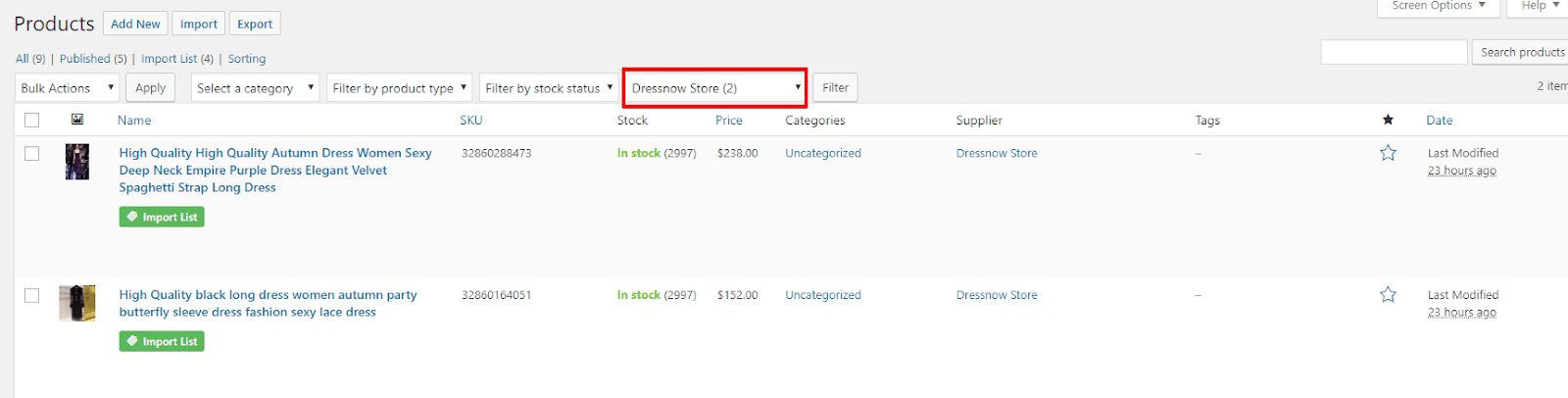
Task: Open the black long dress thumbnail
Action: click(x=77, y=303)
